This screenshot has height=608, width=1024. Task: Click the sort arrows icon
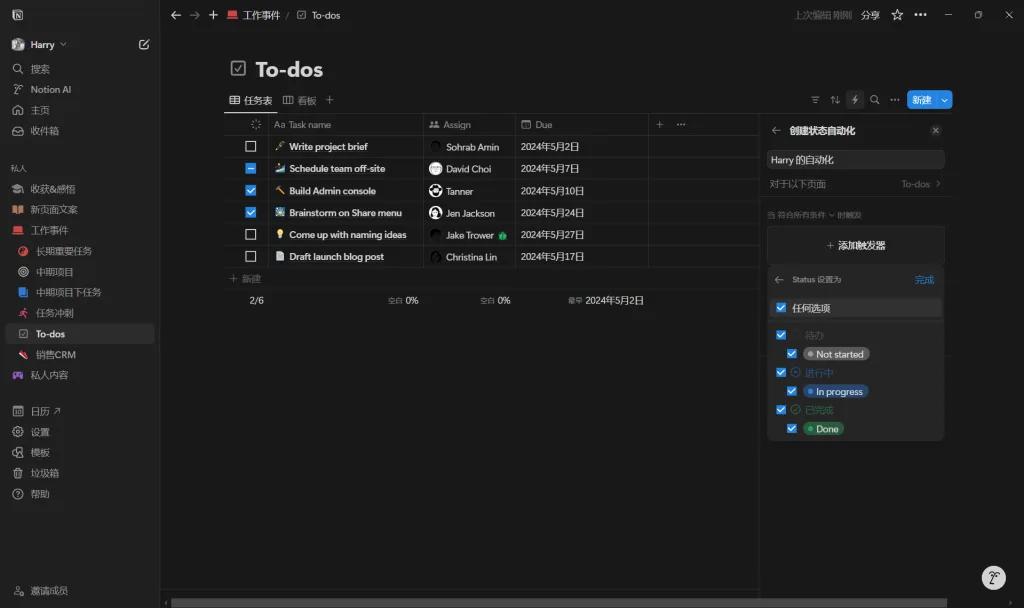(x=835, y=100)
